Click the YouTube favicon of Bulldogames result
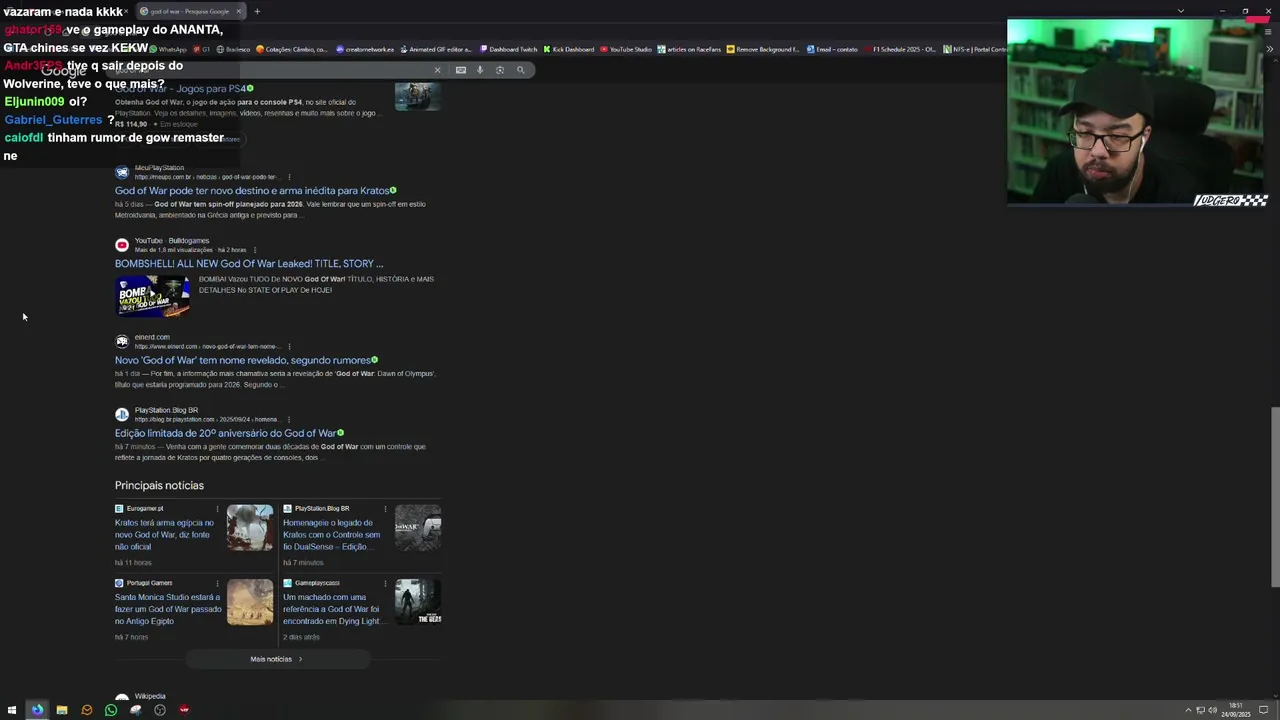 pos(122,245)
